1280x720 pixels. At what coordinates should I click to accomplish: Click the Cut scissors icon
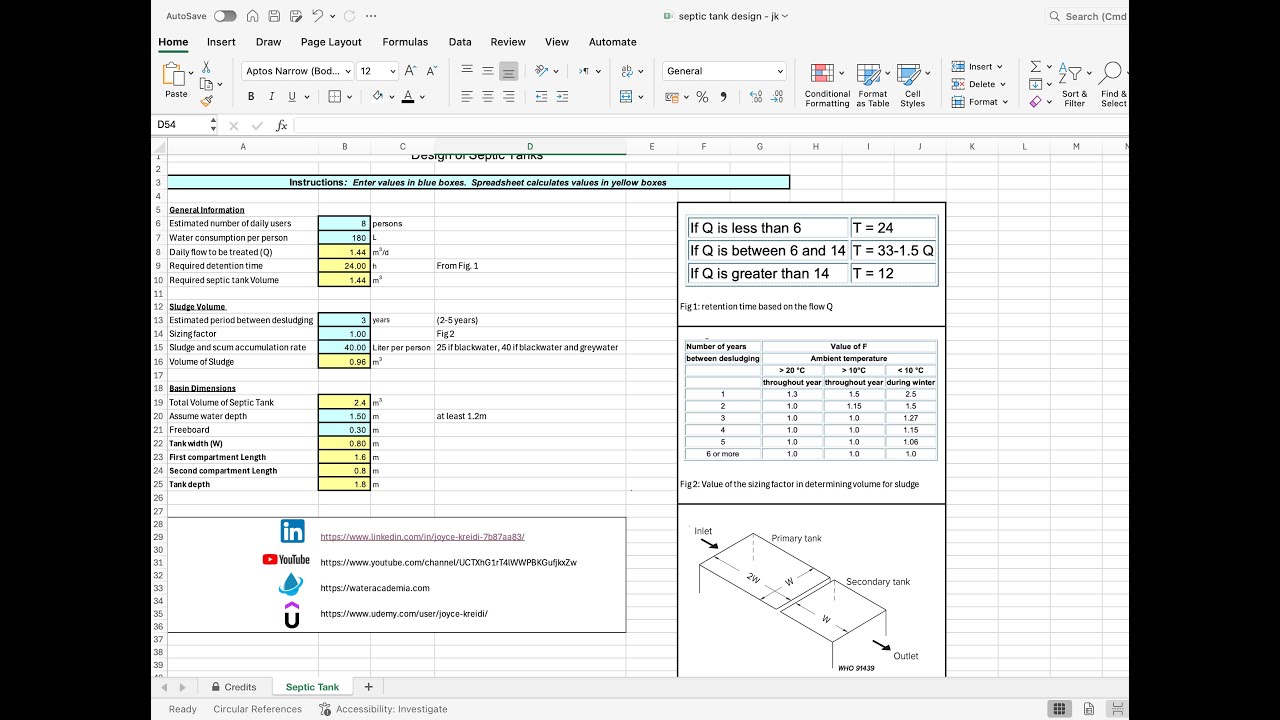[206, 67]
